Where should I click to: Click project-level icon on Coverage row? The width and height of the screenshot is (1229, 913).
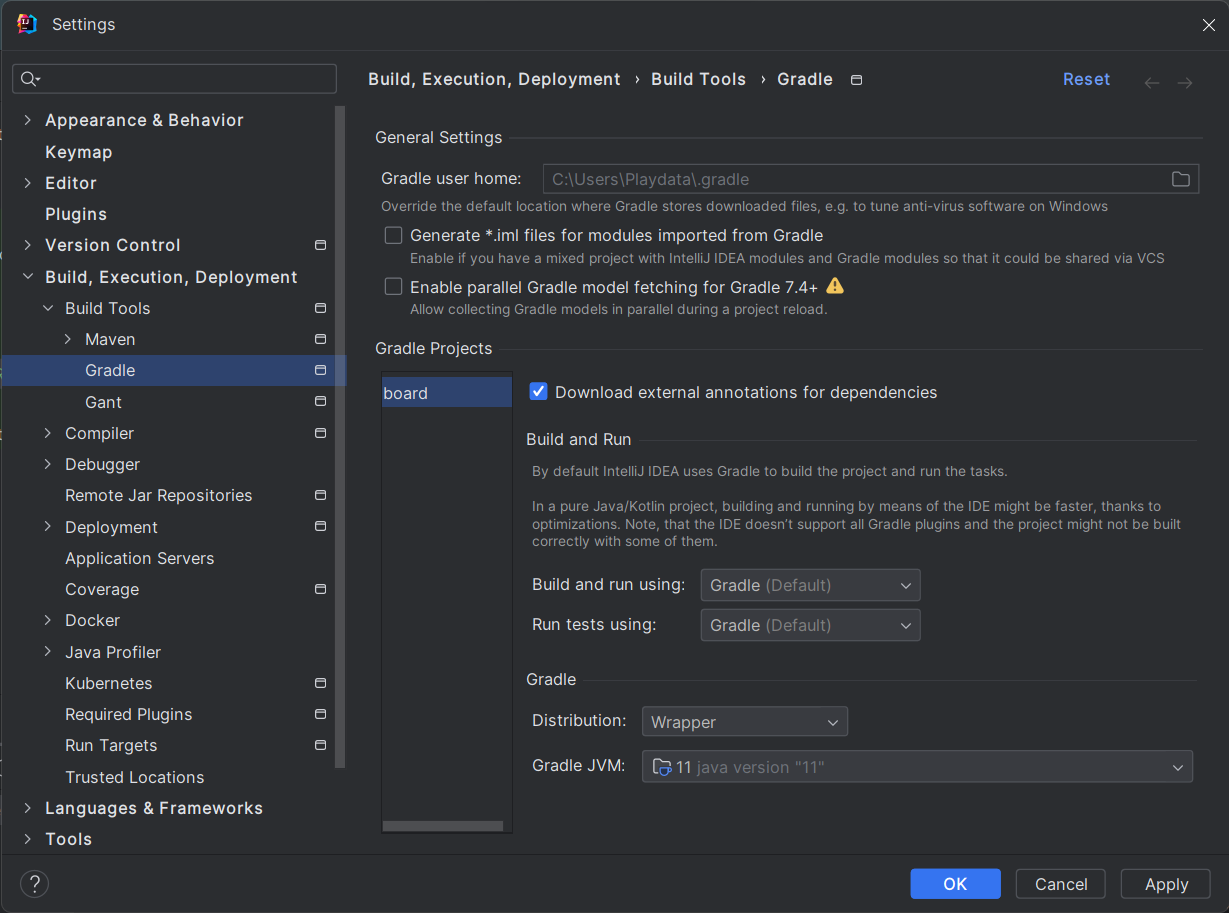point(320,589)
